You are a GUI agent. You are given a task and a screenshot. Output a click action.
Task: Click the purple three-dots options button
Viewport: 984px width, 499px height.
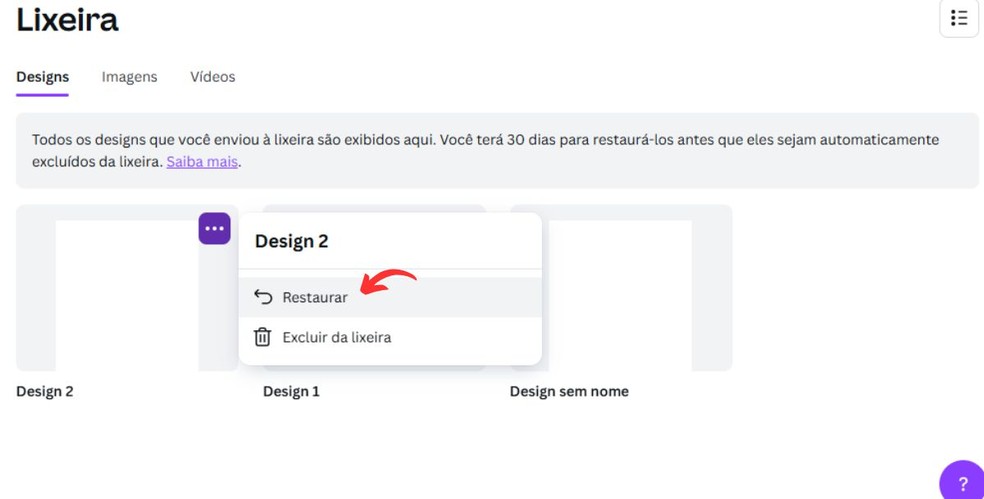pyautogui.click(x=214, y=228)
